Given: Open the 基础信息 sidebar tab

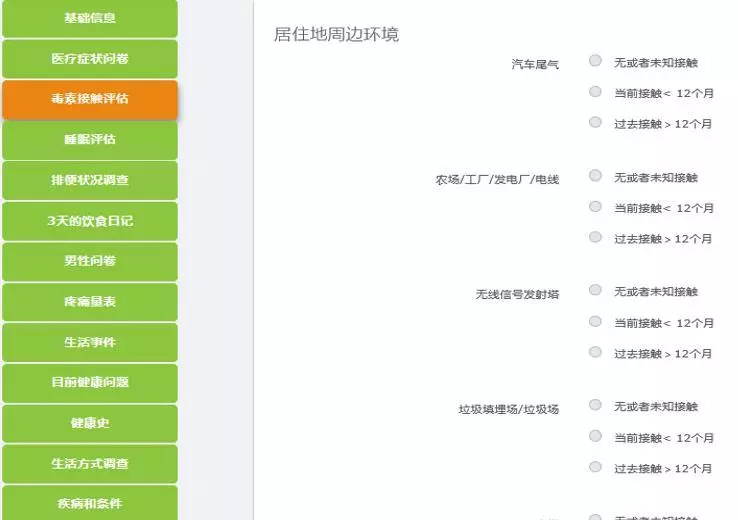Looking at the screenshot, I should click(89, 18).
